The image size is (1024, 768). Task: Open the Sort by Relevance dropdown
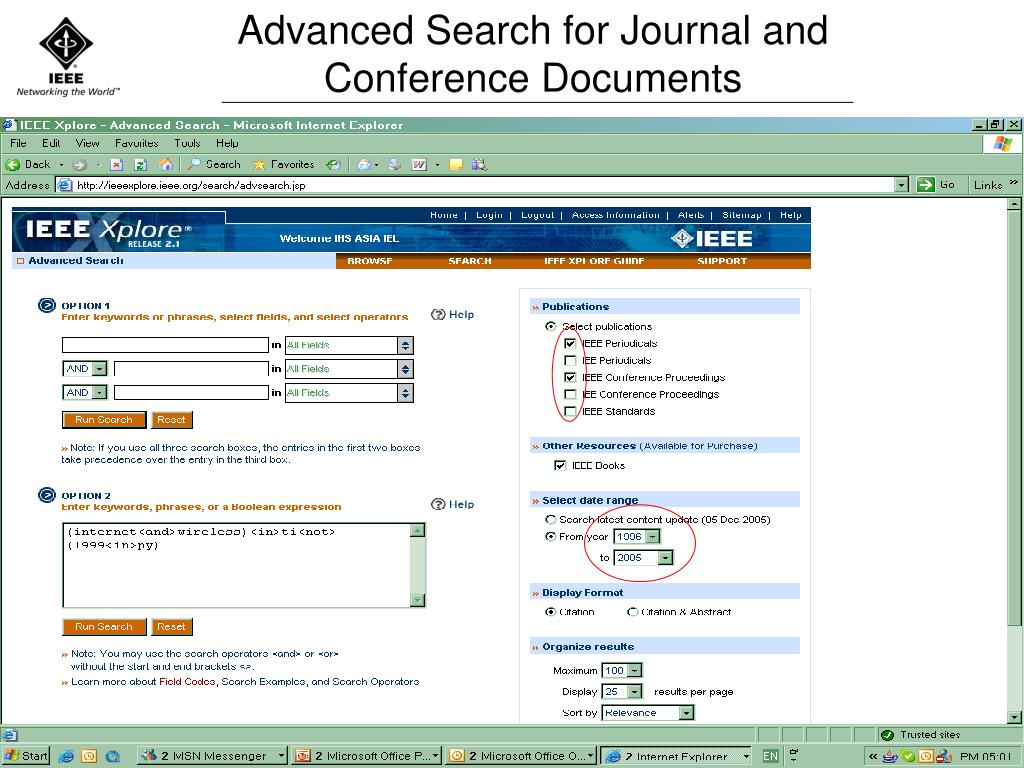coord(648,712)
